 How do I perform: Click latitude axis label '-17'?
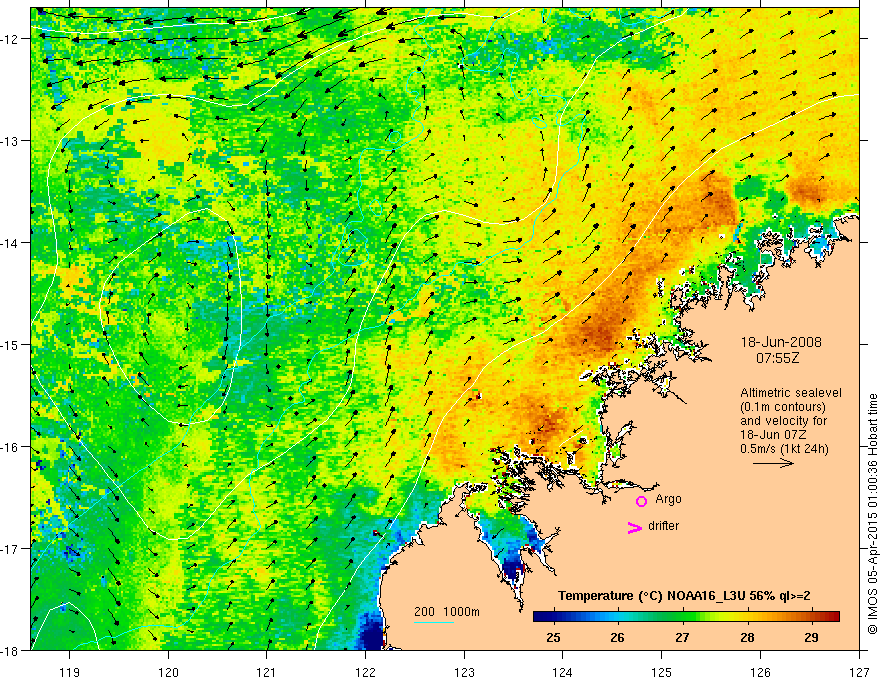click(x=10, y=549)
